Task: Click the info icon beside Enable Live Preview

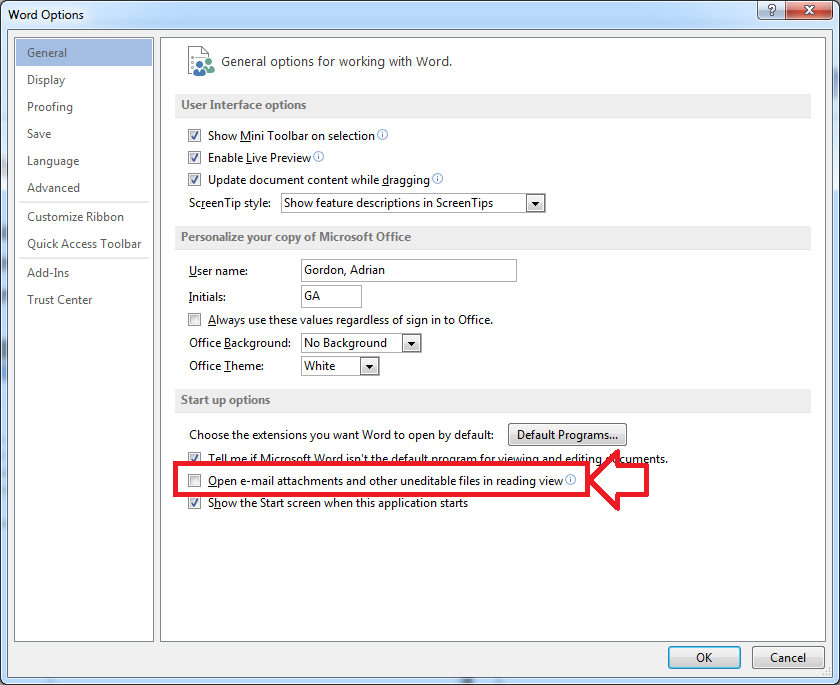Action: tap(319, 156)
